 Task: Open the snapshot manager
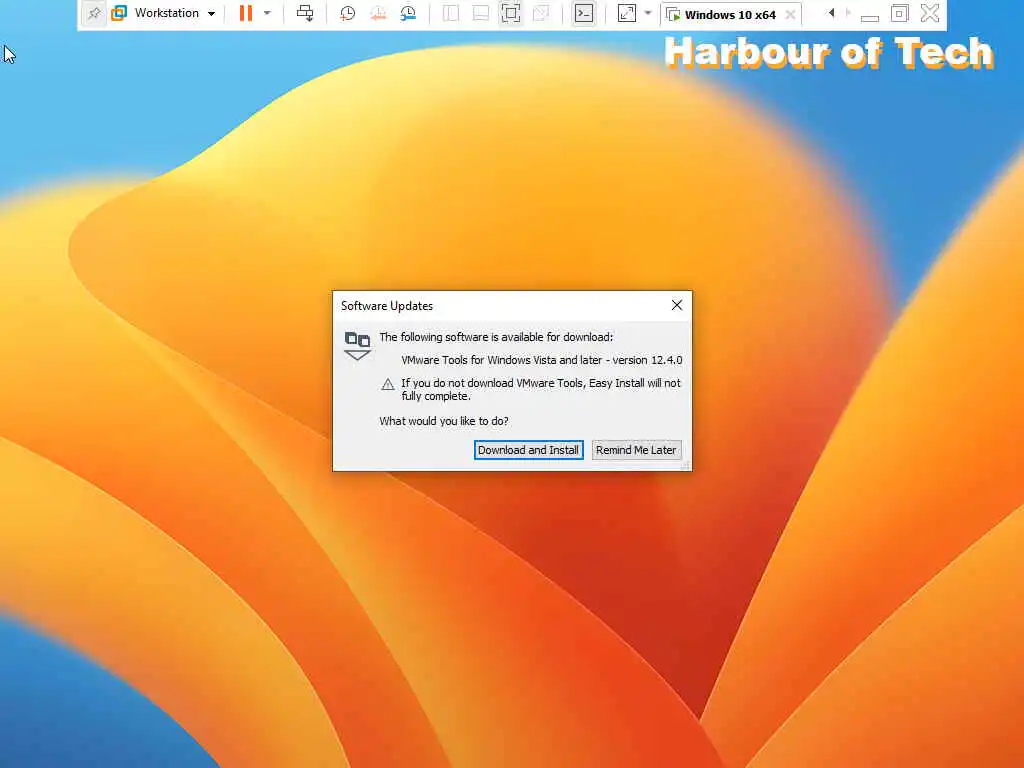(408, 13)
